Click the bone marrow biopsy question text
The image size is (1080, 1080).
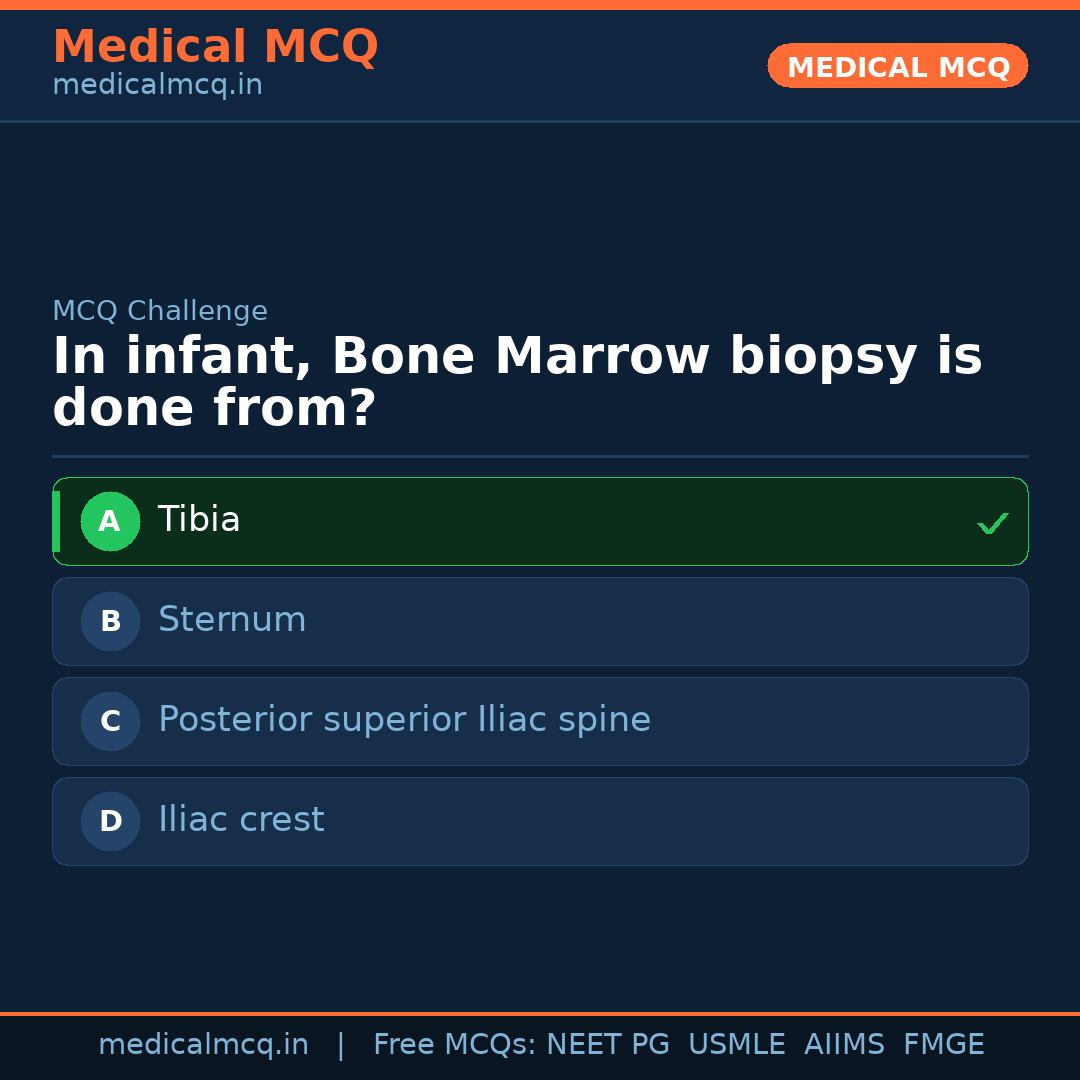click(516, 382)
